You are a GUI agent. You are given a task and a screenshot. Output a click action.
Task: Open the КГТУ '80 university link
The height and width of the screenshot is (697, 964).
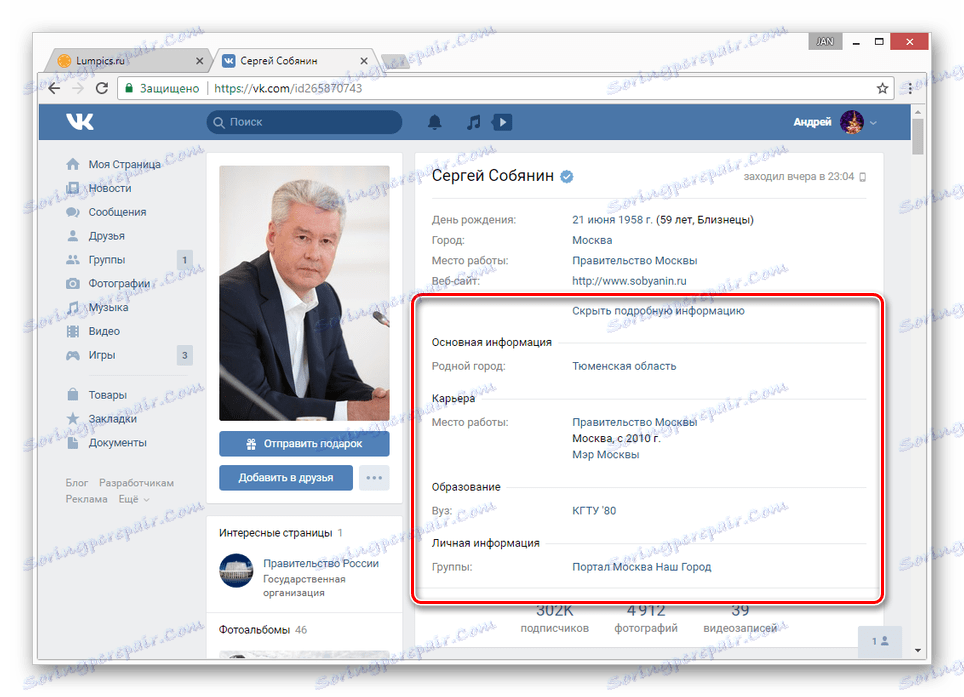594,511
